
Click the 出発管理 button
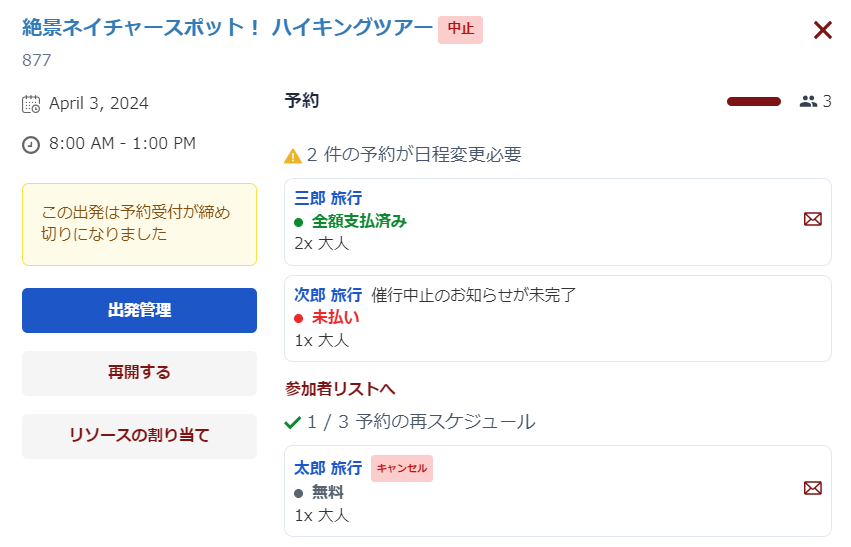click(x=139, y=310)
